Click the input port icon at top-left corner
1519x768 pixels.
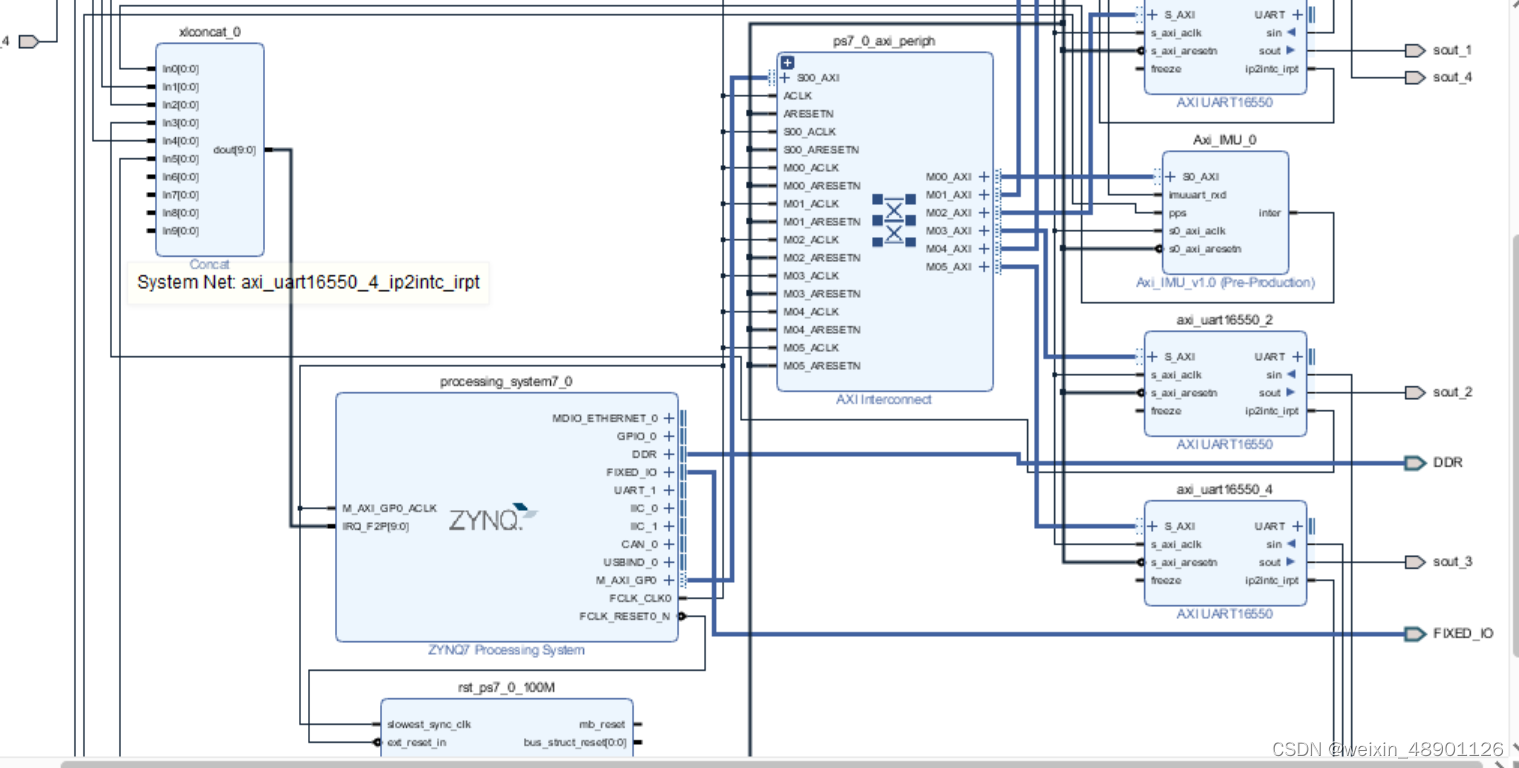point(28,40)
